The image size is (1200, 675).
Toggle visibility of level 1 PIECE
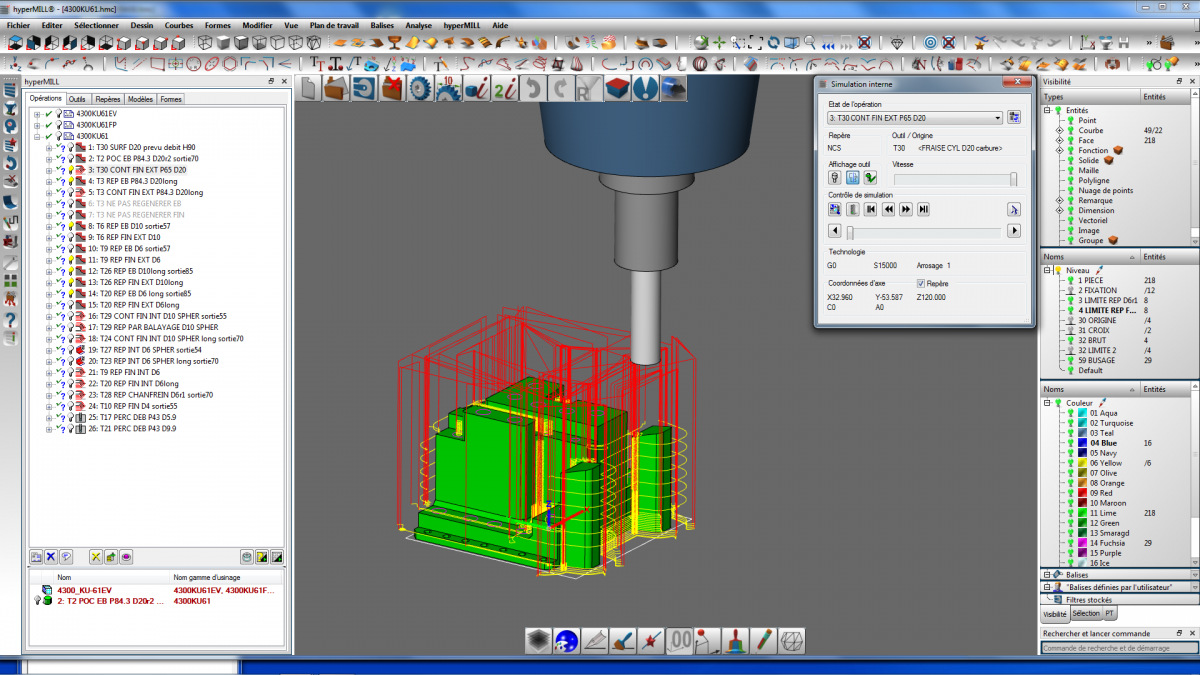[x=1070, y=280]
